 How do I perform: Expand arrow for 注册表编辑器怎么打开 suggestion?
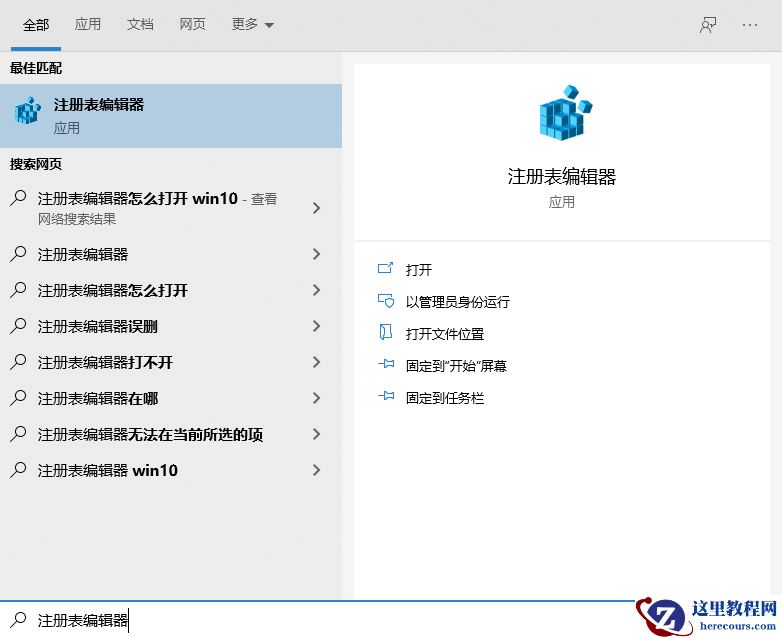pos(316,290)
